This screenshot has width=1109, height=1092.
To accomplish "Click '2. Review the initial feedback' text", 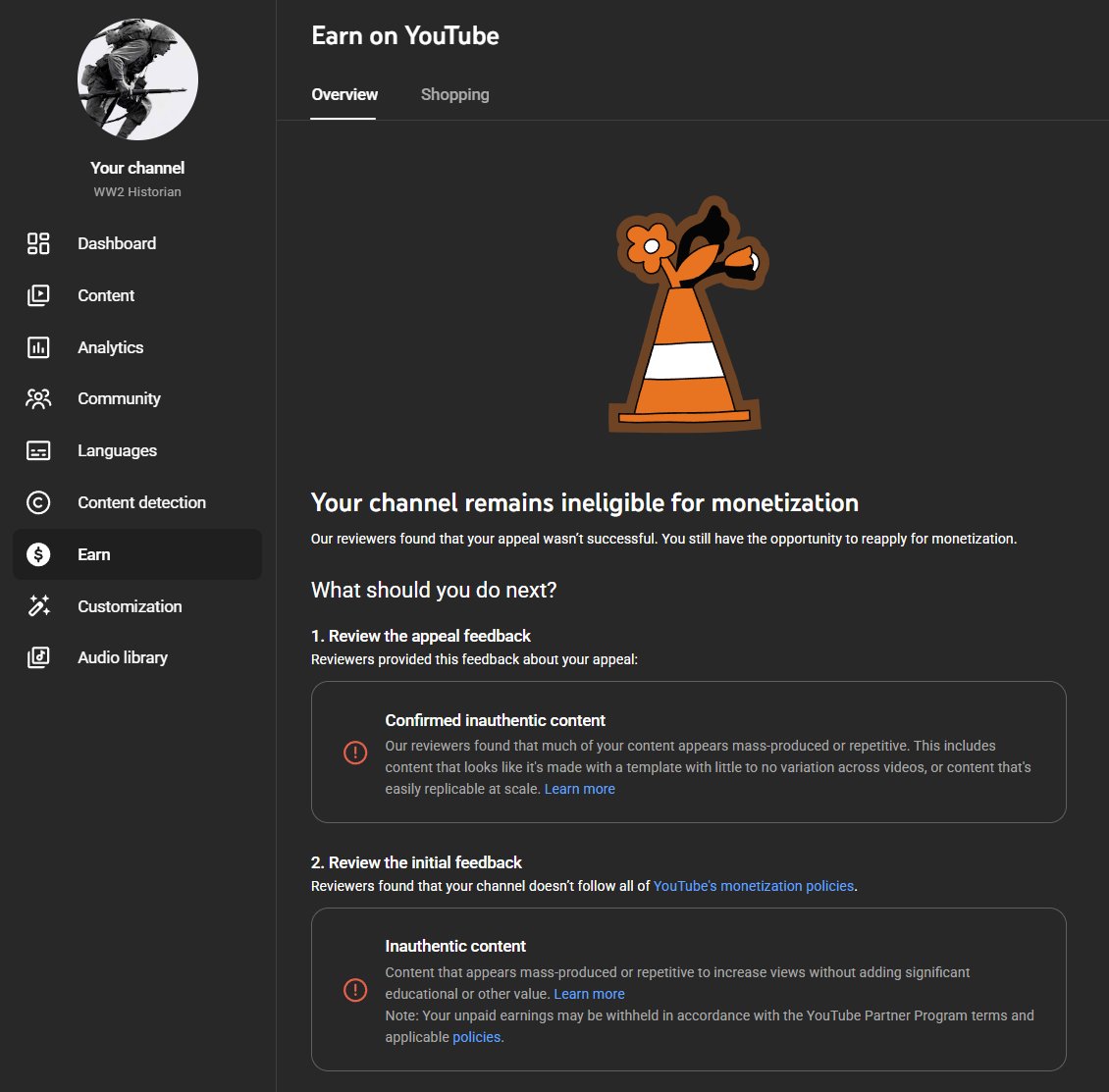I will (x=416, y=862).
